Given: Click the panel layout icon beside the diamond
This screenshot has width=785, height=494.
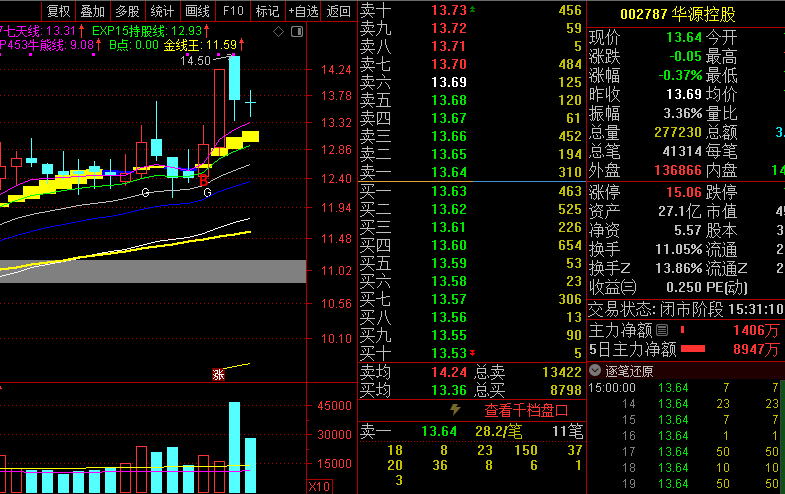Looking at the screenshot, I should coord(295,32).
